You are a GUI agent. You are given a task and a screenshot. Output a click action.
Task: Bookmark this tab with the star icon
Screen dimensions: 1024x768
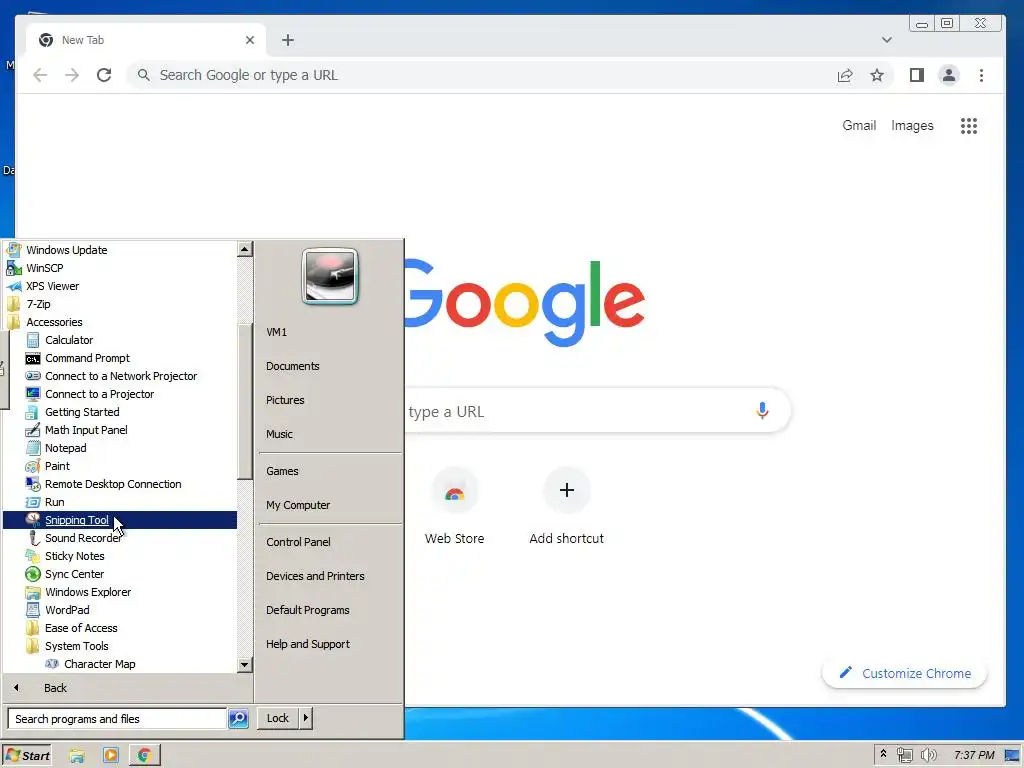tap(877, 75)
